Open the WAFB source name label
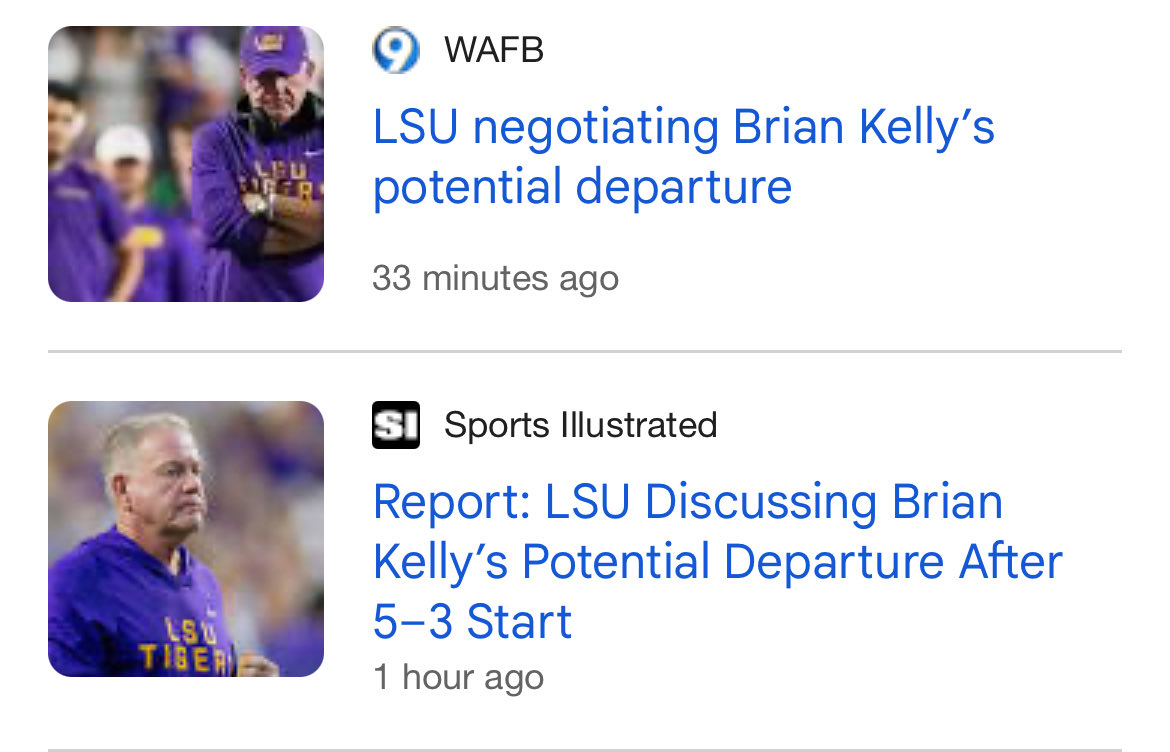Image resolution: width=1170 pixels, height=752 pixels. tap(494, 50)
